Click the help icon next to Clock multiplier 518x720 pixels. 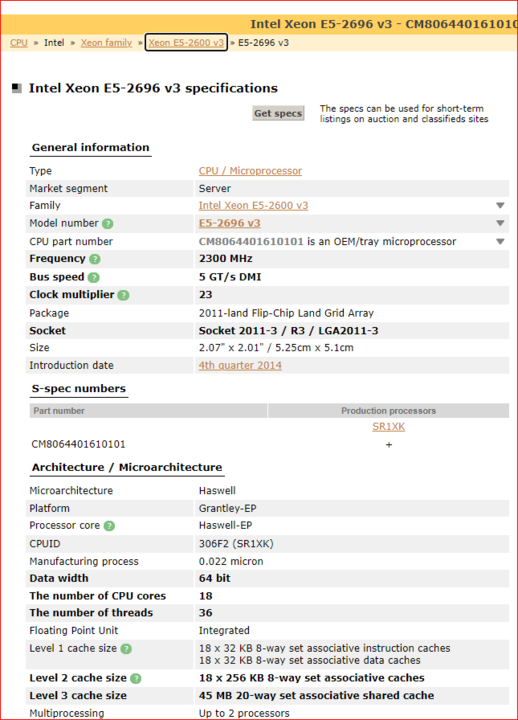pyautogui.click(x=123, y=295)
